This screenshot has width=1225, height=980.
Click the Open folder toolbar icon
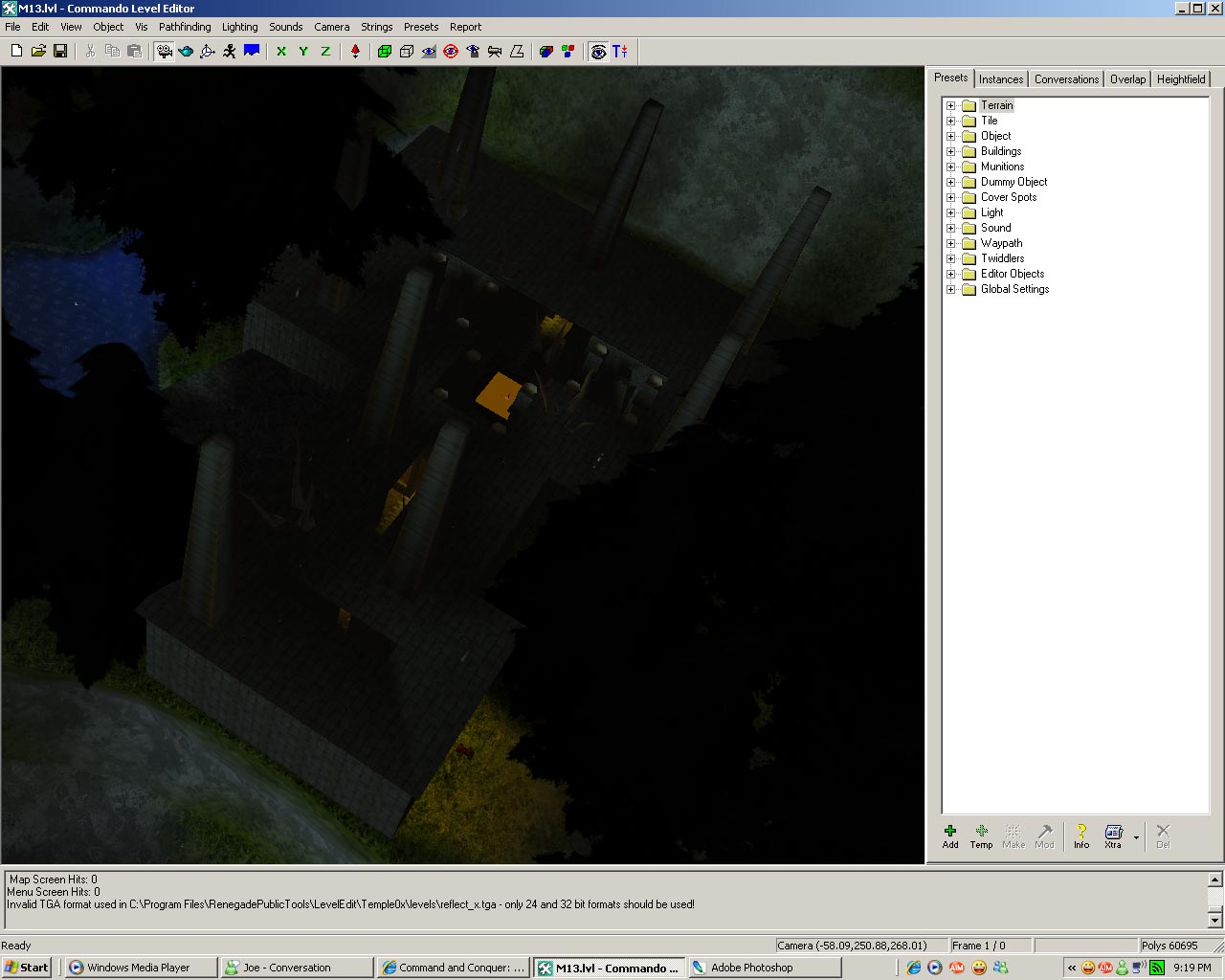(38, 52)
